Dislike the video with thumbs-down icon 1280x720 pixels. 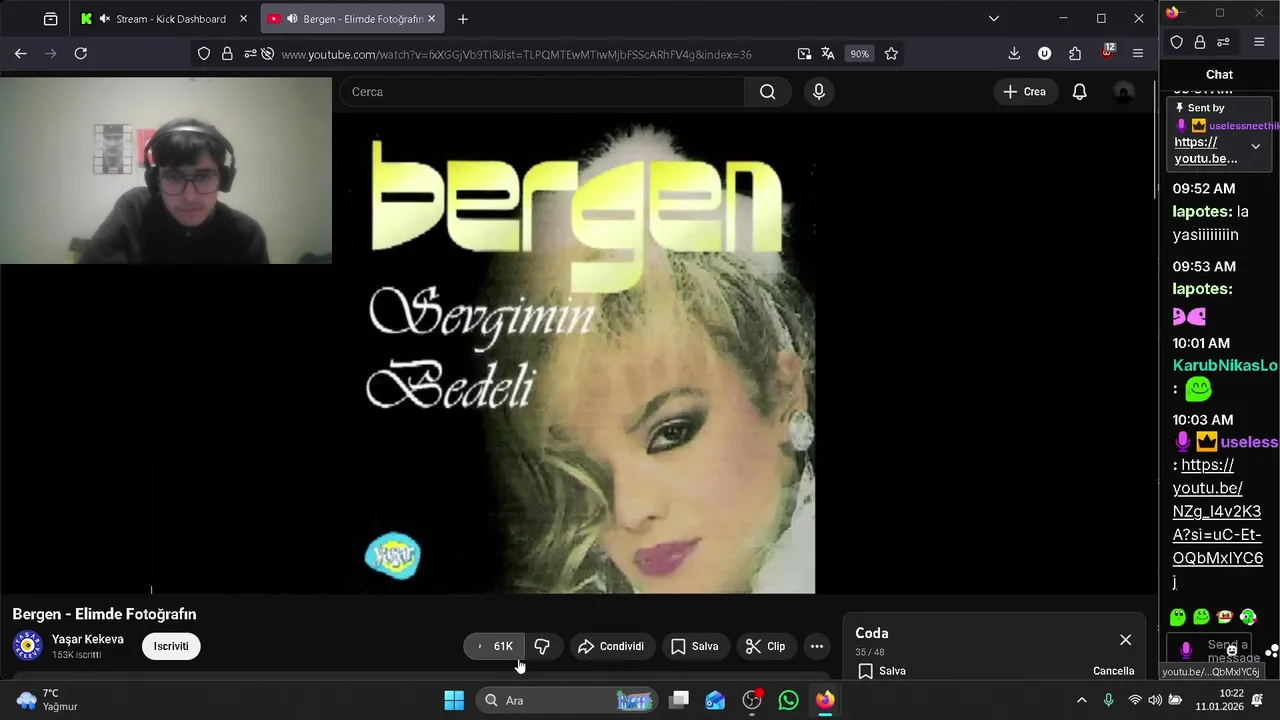click(542, 646)
